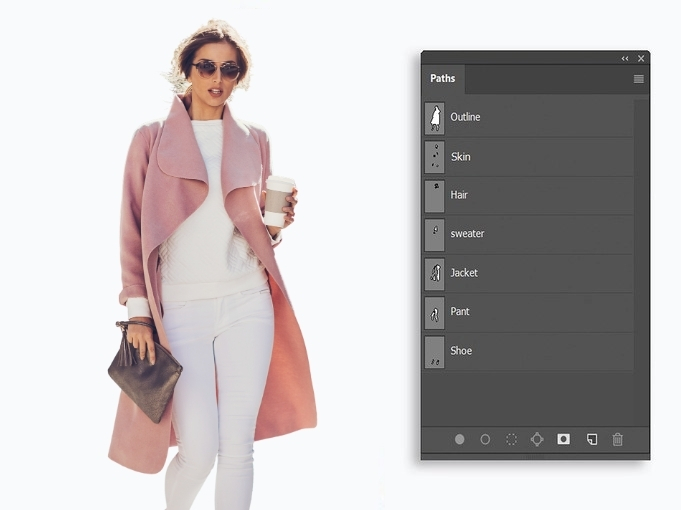Click the Fill path with foreground color icon

click(x=460, y=439)
